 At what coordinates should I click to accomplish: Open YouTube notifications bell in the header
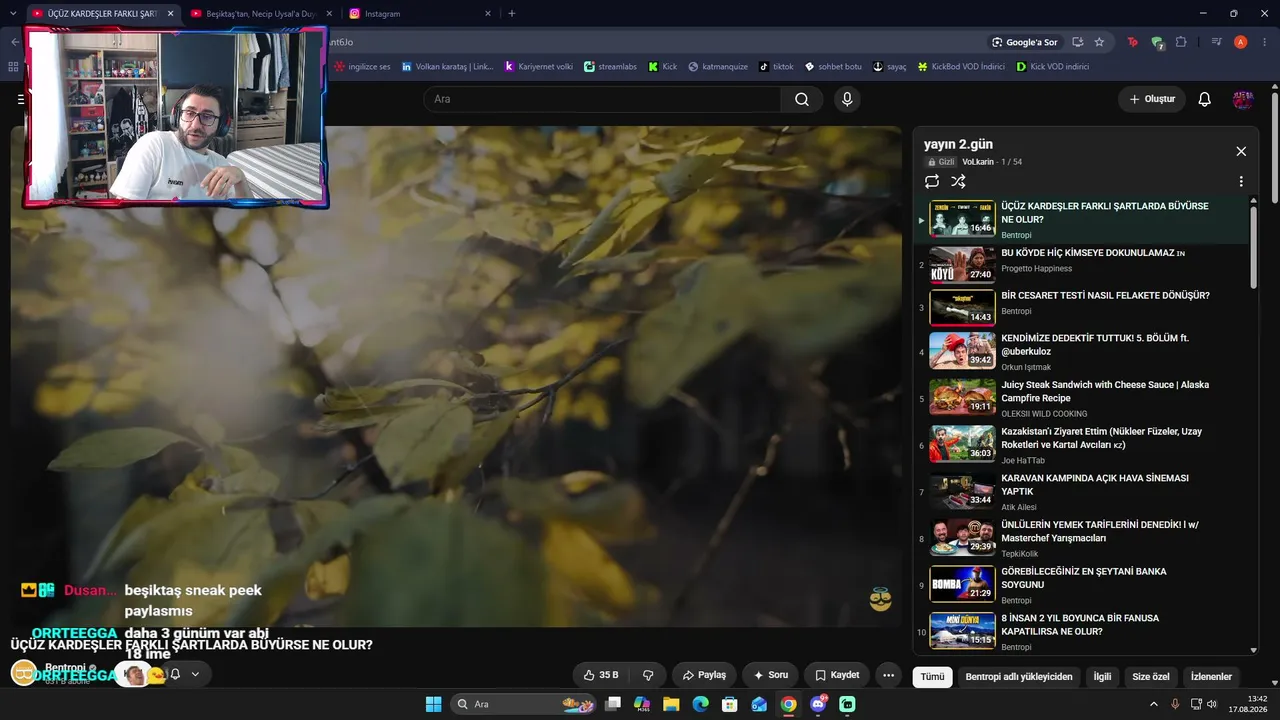1205,99
